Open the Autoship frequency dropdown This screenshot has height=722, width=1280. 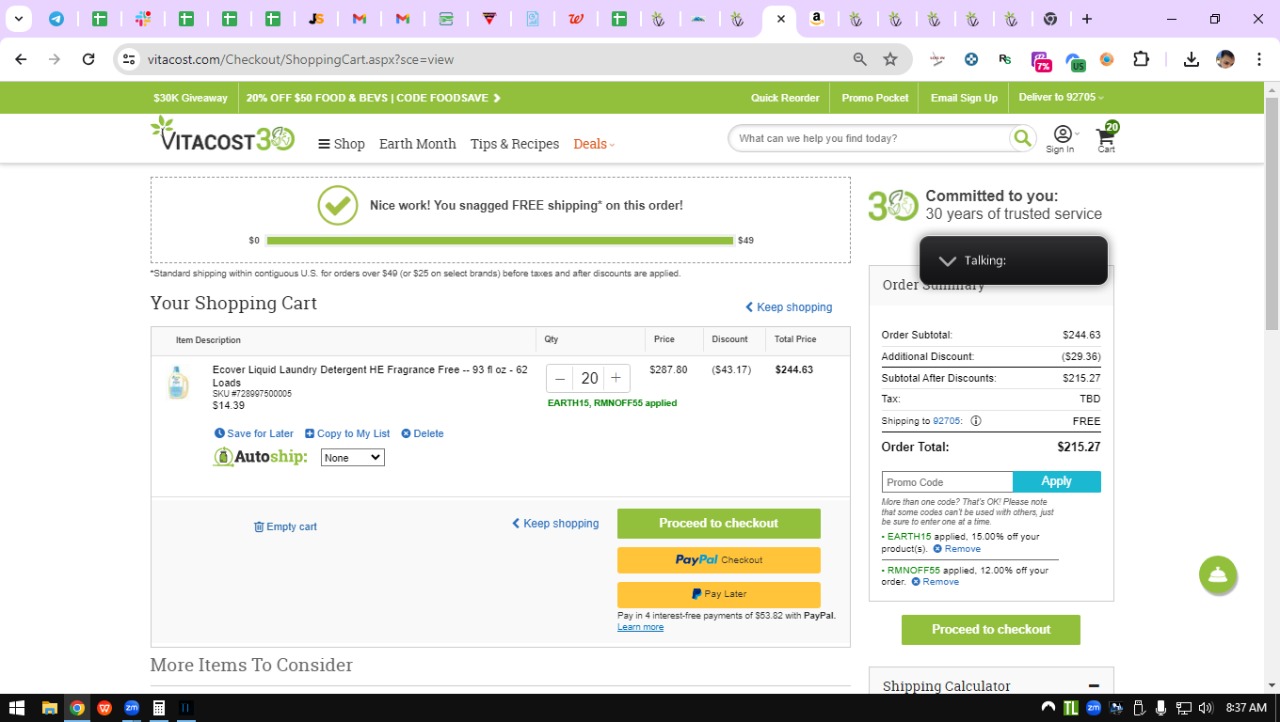click(352, 457)
